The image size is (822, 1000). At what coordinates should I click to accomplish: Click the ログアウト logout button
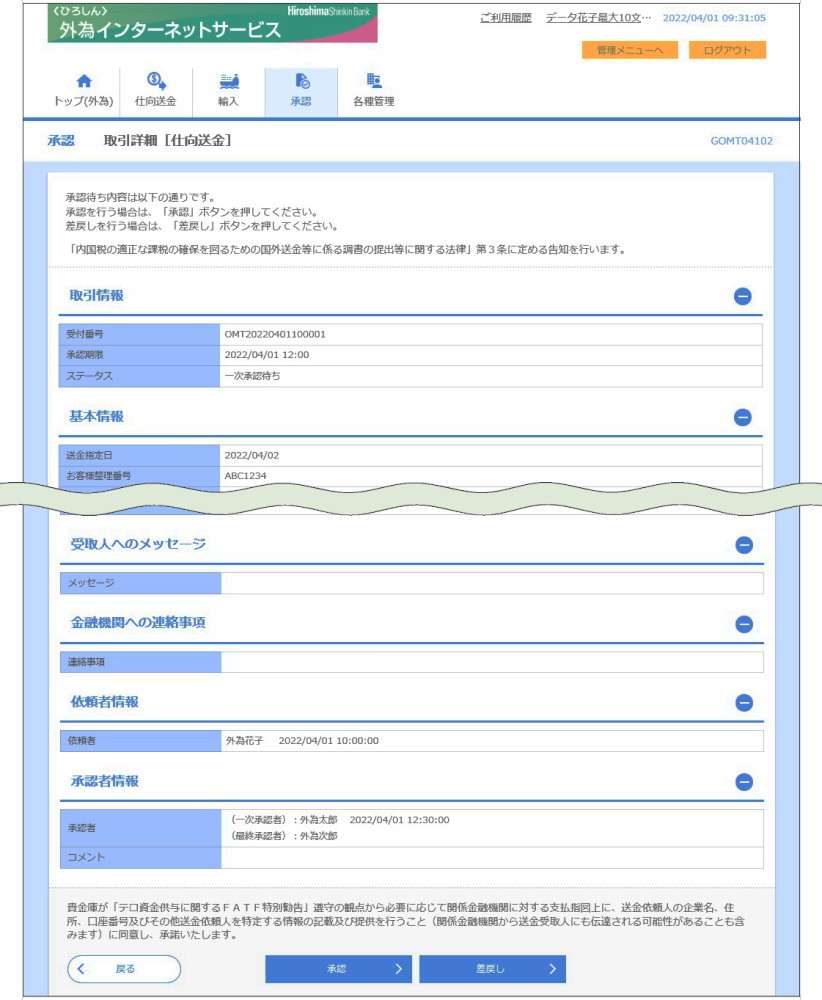(x=727, y=50)
